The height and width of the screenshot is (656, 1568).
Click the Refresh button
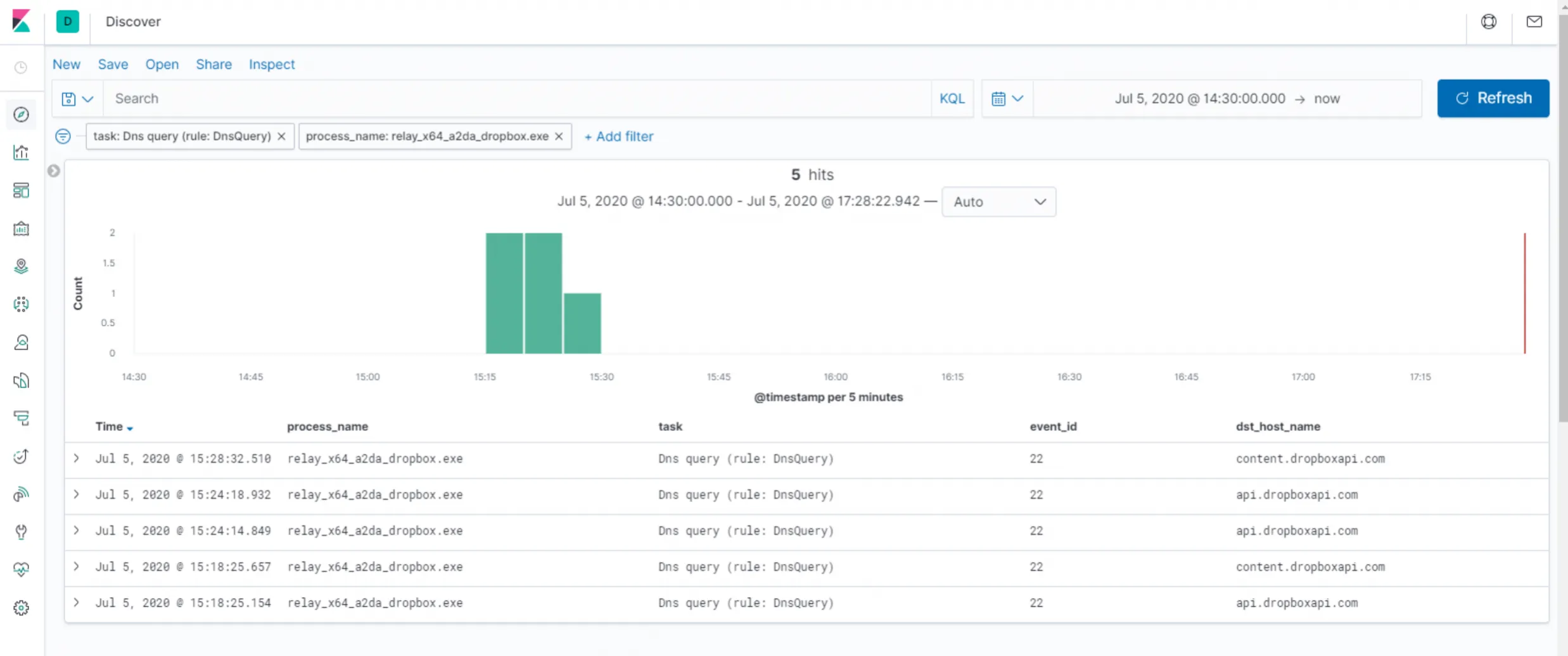coord(1493,98)
